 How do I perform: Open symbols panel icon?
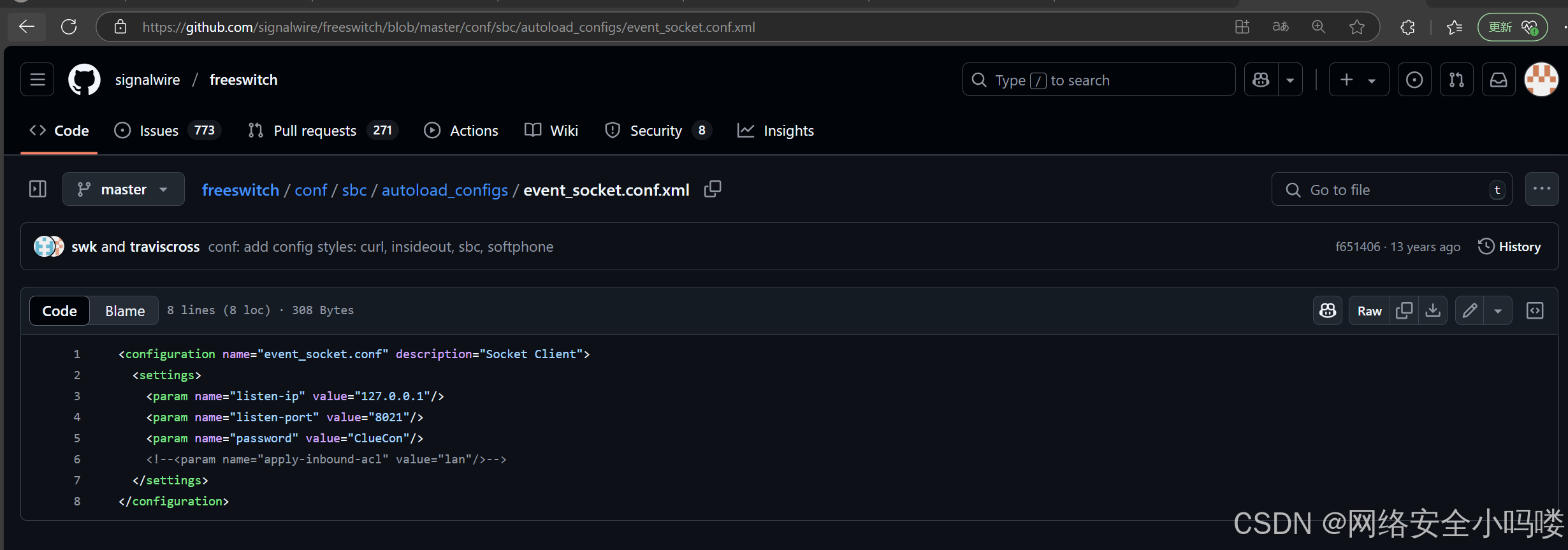click(1535, 311)
